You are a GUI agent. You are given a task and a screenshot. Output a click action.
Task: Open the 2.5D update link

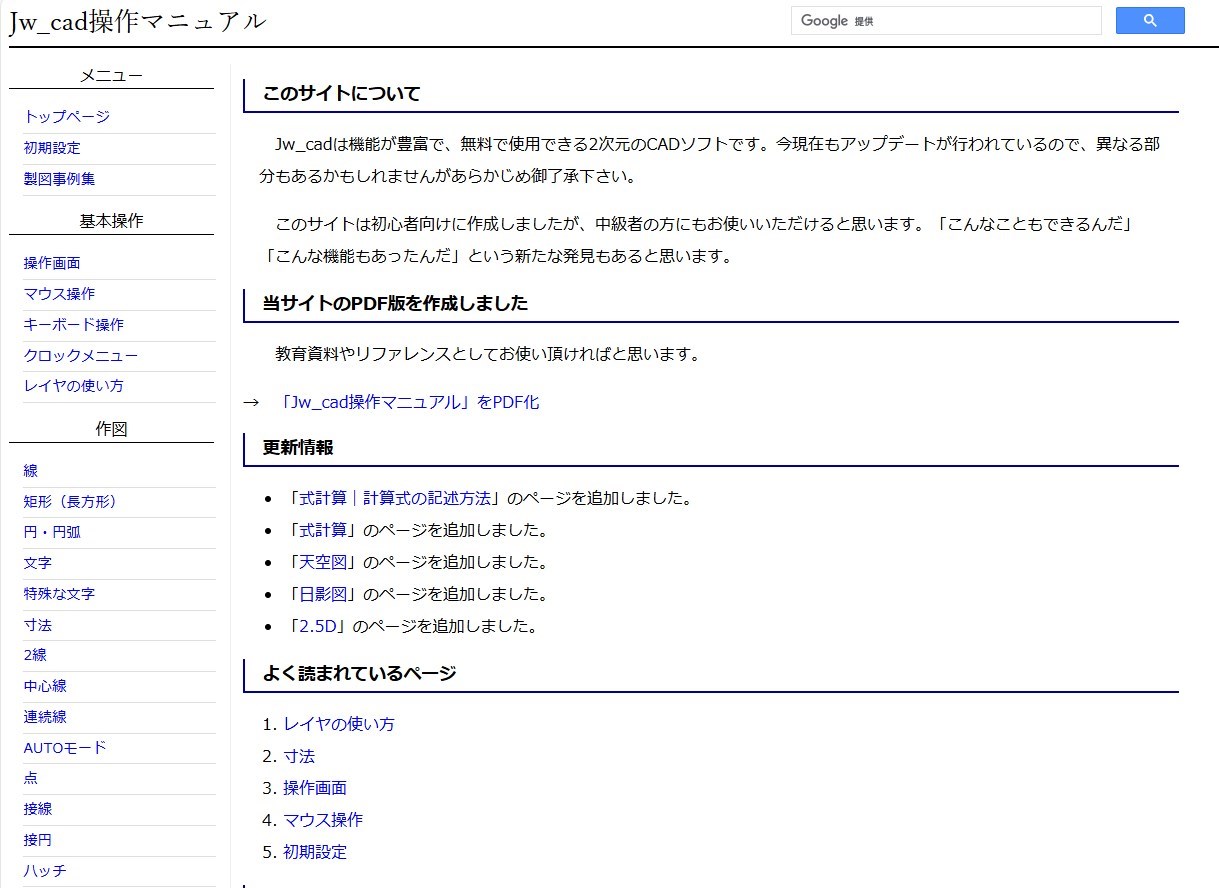click(318, 627)
